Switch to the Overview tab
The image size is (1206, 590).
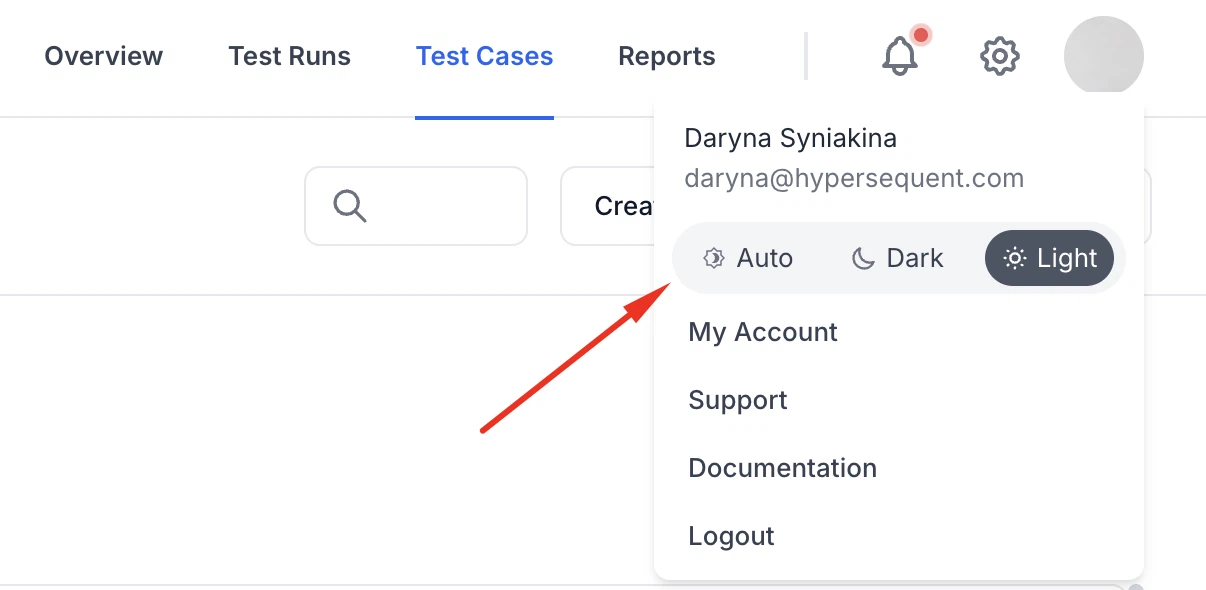click(x=103, y=56)
